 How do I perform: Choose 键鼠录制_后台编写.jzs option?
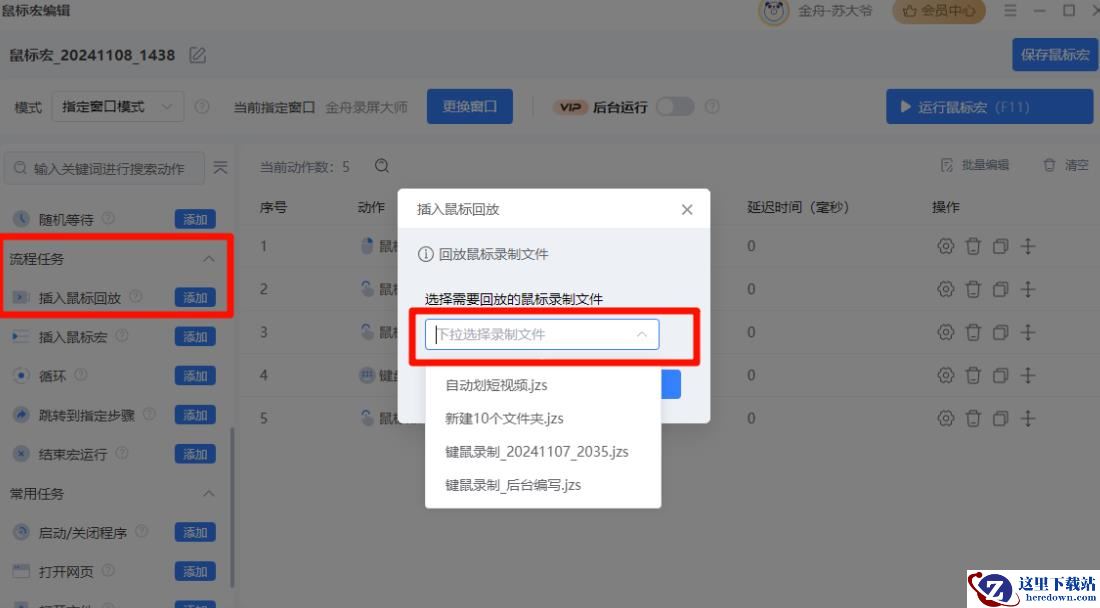coord(543,485)
